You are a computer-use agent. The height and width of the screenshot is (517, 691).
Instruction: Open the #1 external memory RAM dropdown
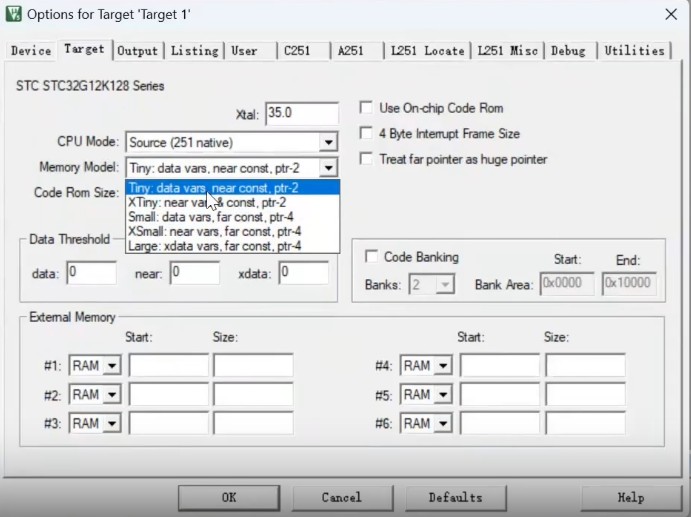[x=110, y=366]
